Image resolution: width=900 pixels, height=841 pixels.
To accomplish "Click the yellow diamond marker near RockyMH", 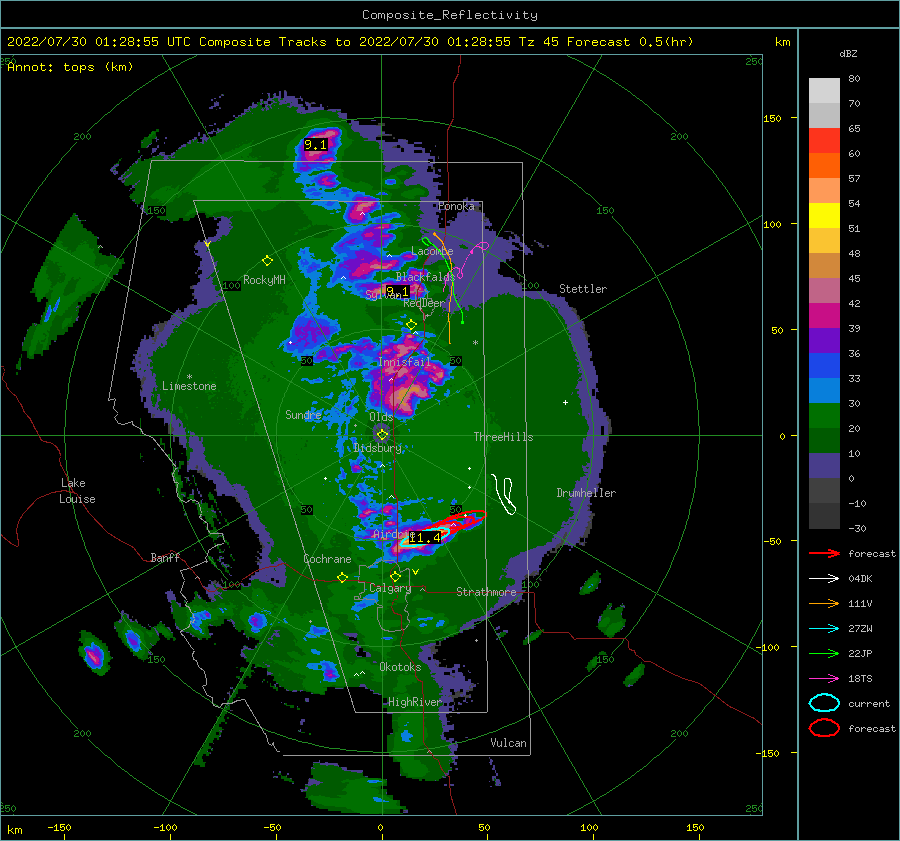I will pos(267,261).
